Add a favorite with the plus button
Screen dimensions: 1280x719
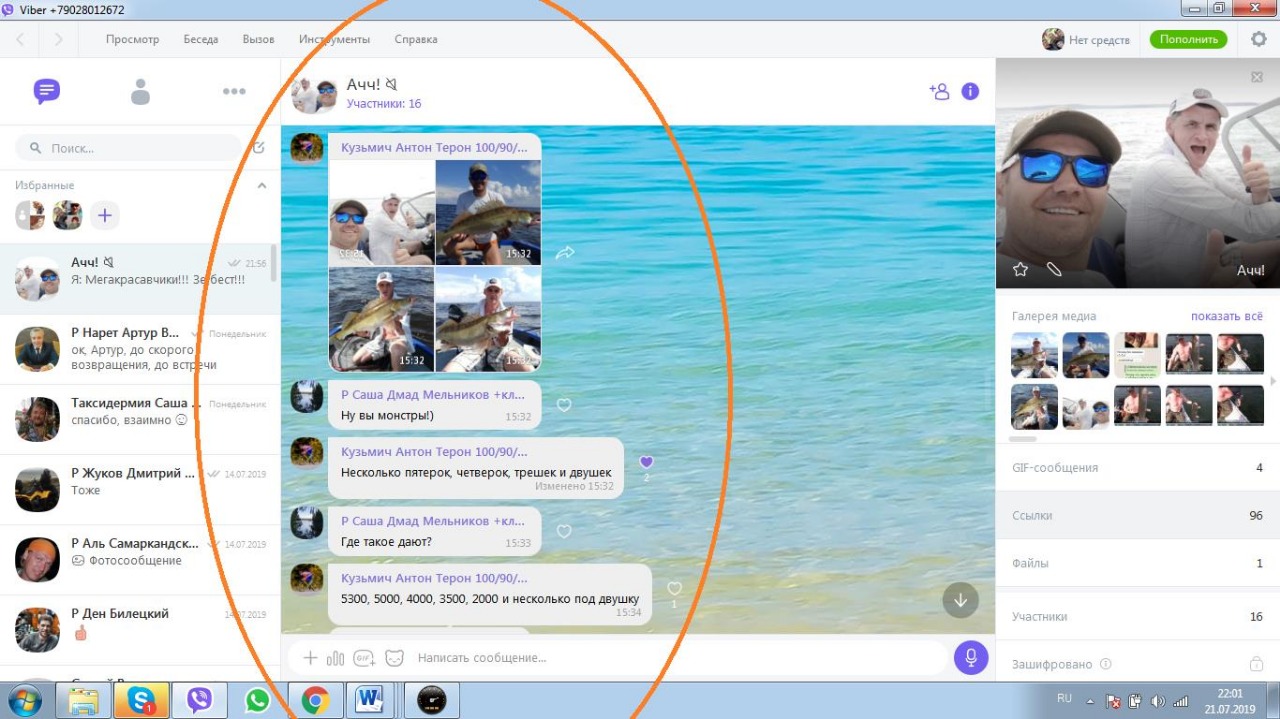pyautogui.click(x=105, y=215)
